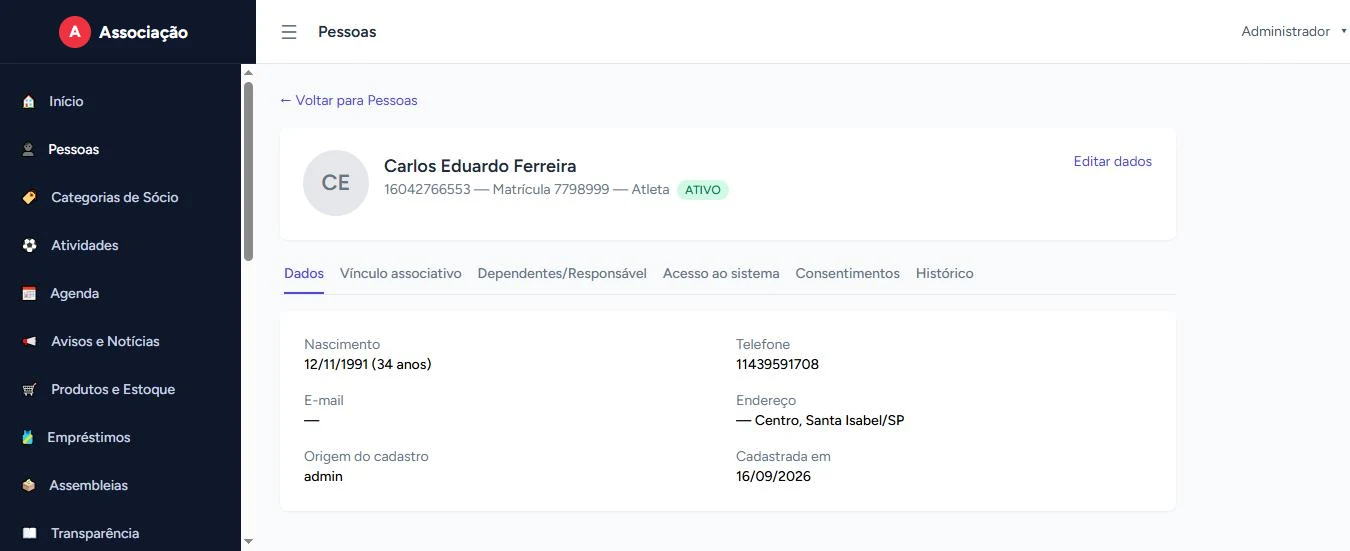Image resolution: width=1350 pixels, height=551 pixels.
Task: Click the Categorias de Sócio tag icon
Action: [29, 197]
